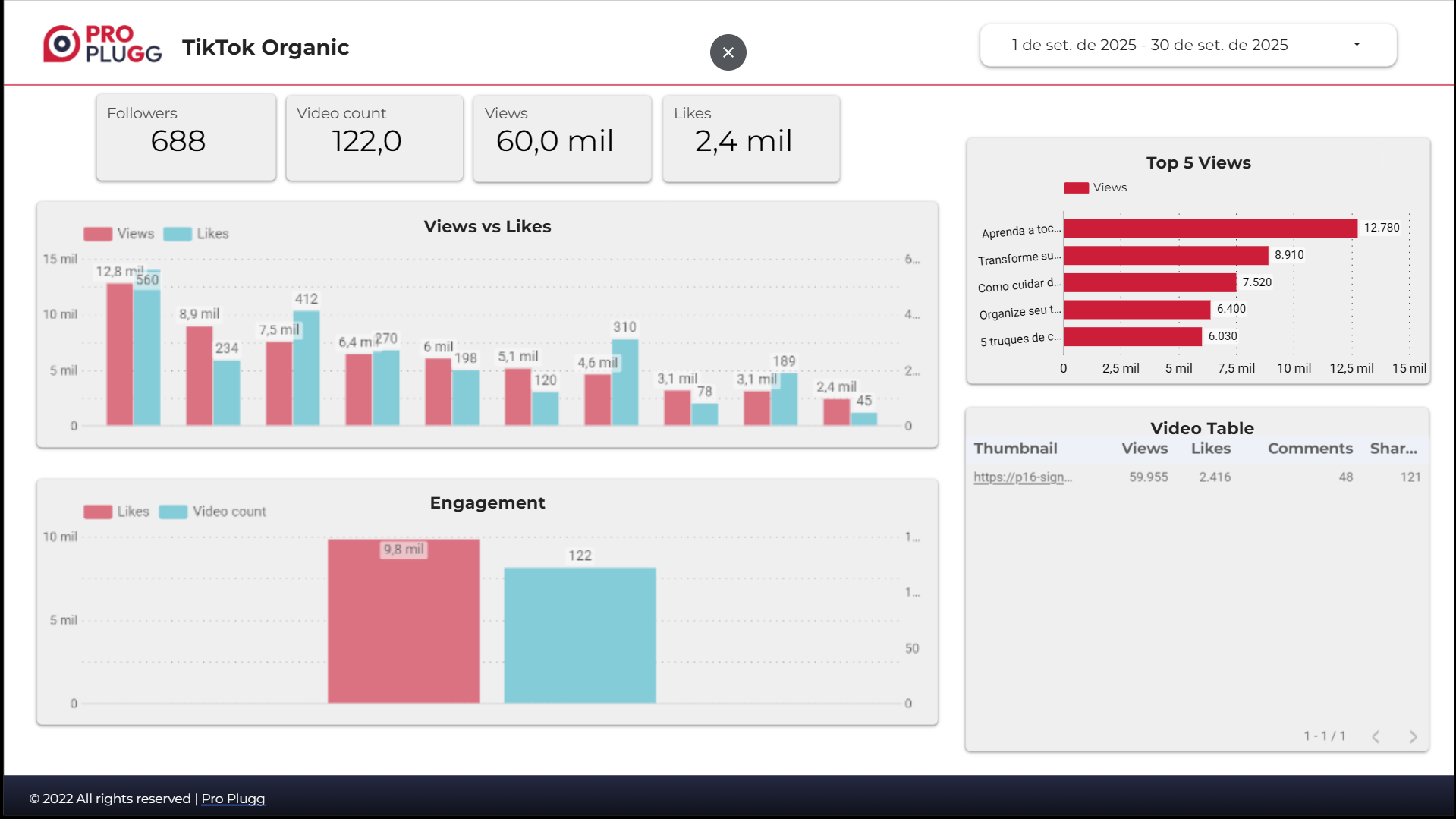Click the 4,6 mil views bar in chart
Screen dimensions: 1456x819
tap(598, 400)
